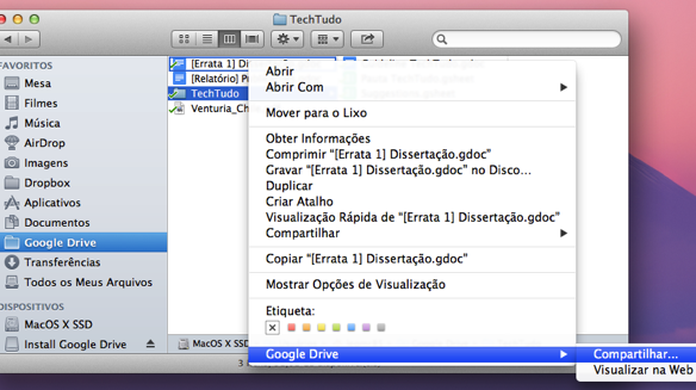Screen dimensions: 696x390
Task: Select the Venturia_Ch file
Action: pyautogui.click(x=208, y=109)
